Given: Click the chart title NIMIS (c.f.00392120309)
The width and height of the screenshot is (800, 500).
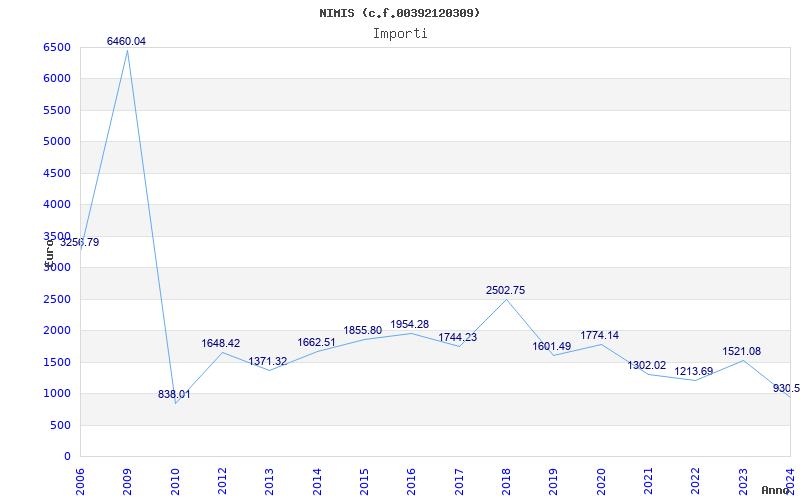Looking at the screenshot, I should click(399, 13).
